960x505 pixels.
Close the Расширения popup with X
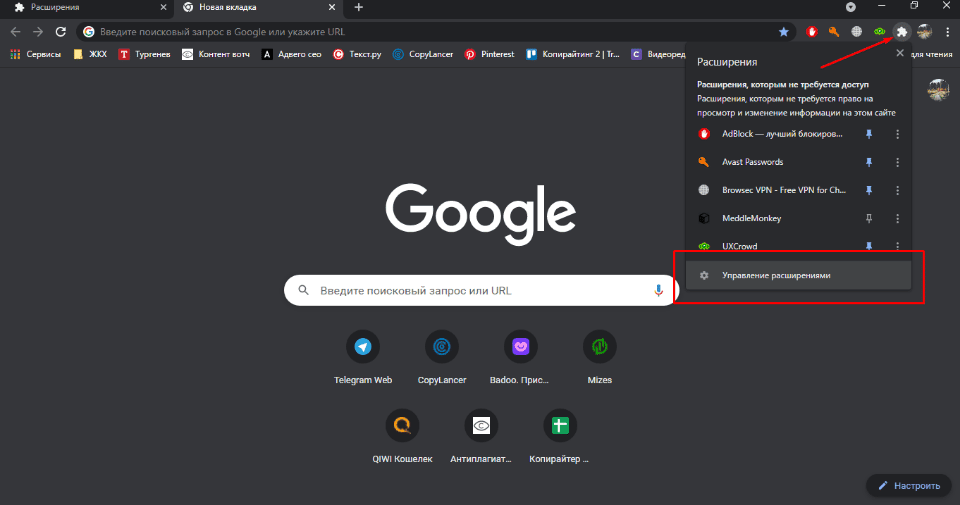pos(897,61)
